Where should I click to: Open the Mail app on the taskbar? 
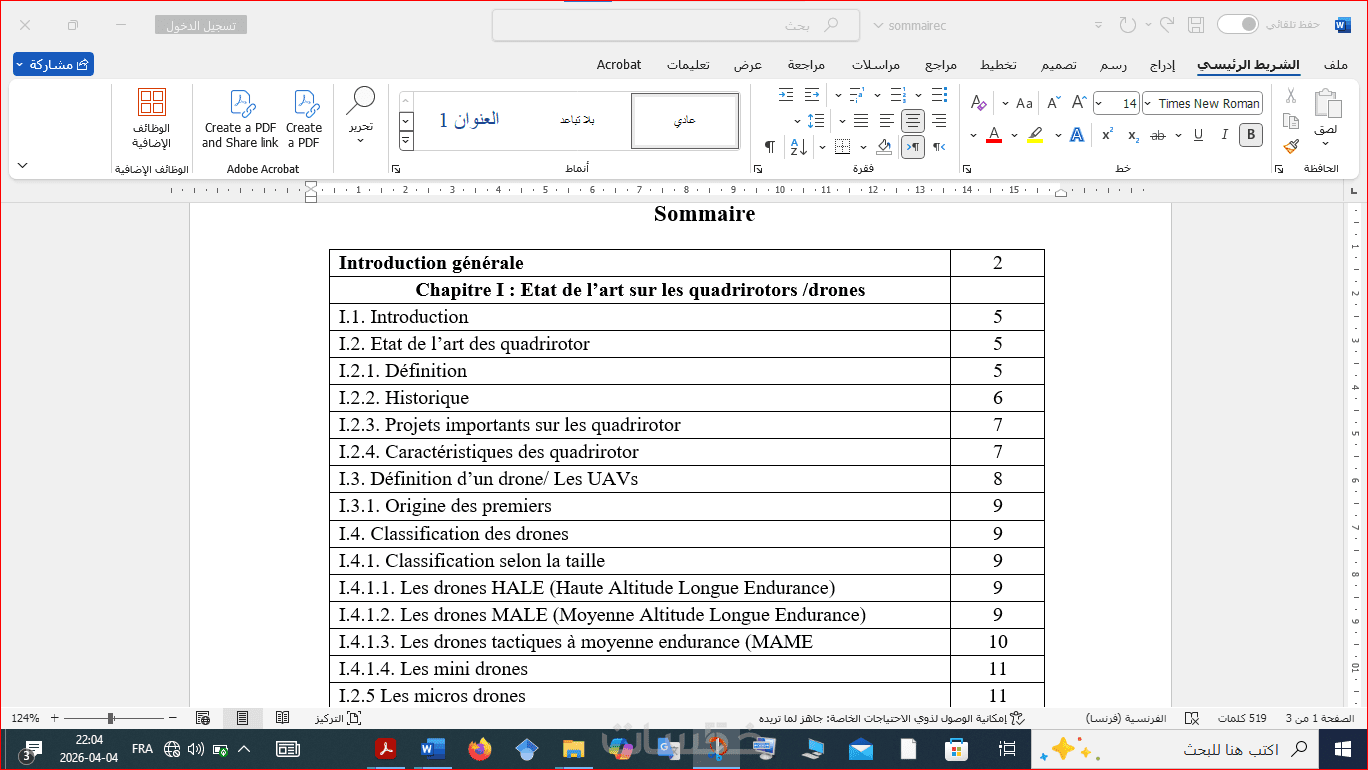tap(860, 748)
